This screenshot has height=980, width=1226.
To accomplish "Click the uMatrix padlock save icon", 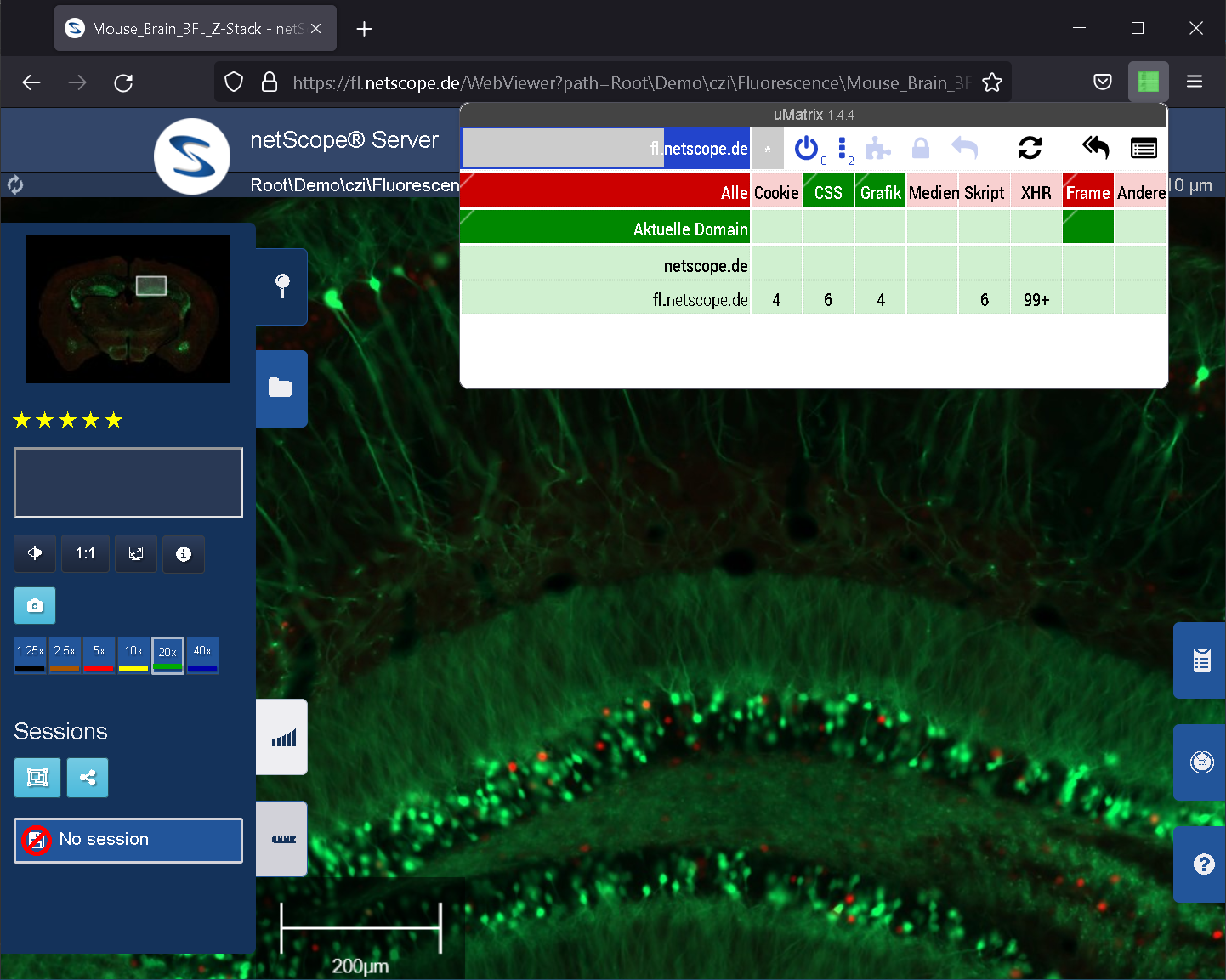I will tap(920, 149).
